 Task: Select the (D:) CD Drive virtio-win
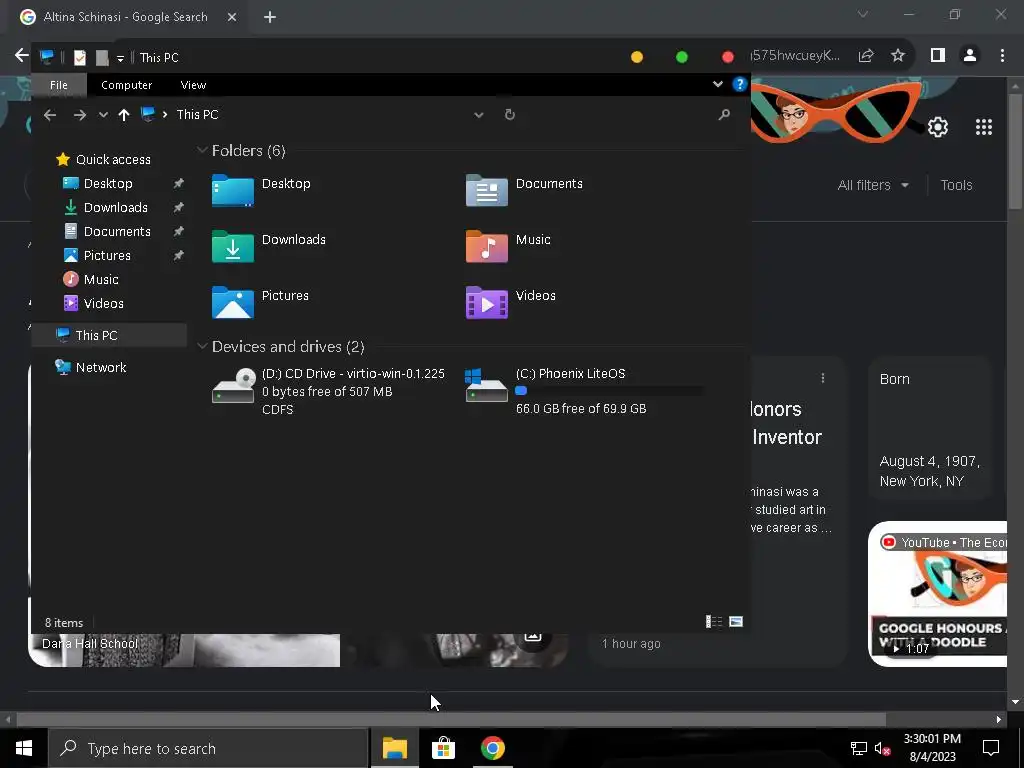coord(328,391)
